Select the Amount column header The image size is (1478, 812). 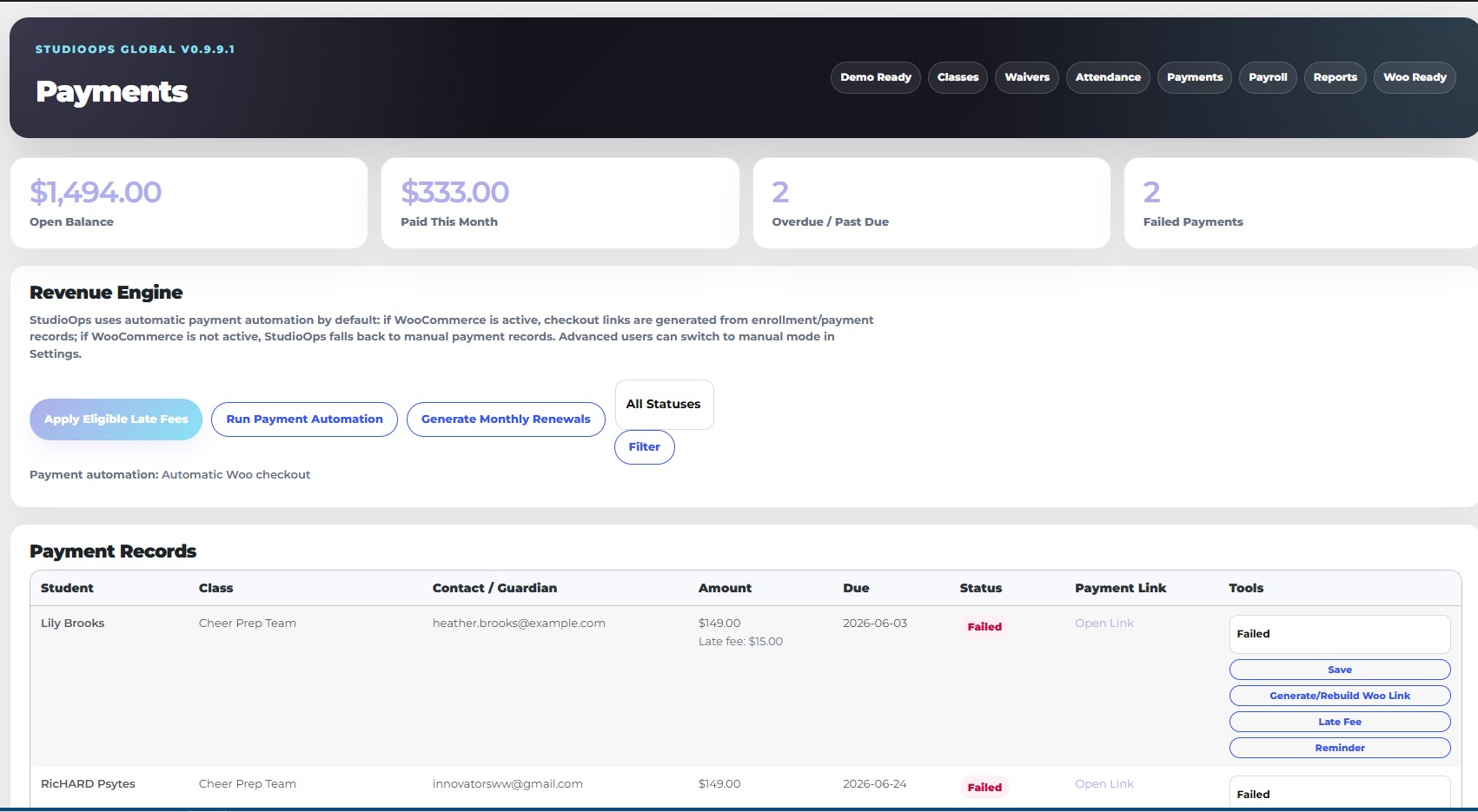[x=725, y=588]
